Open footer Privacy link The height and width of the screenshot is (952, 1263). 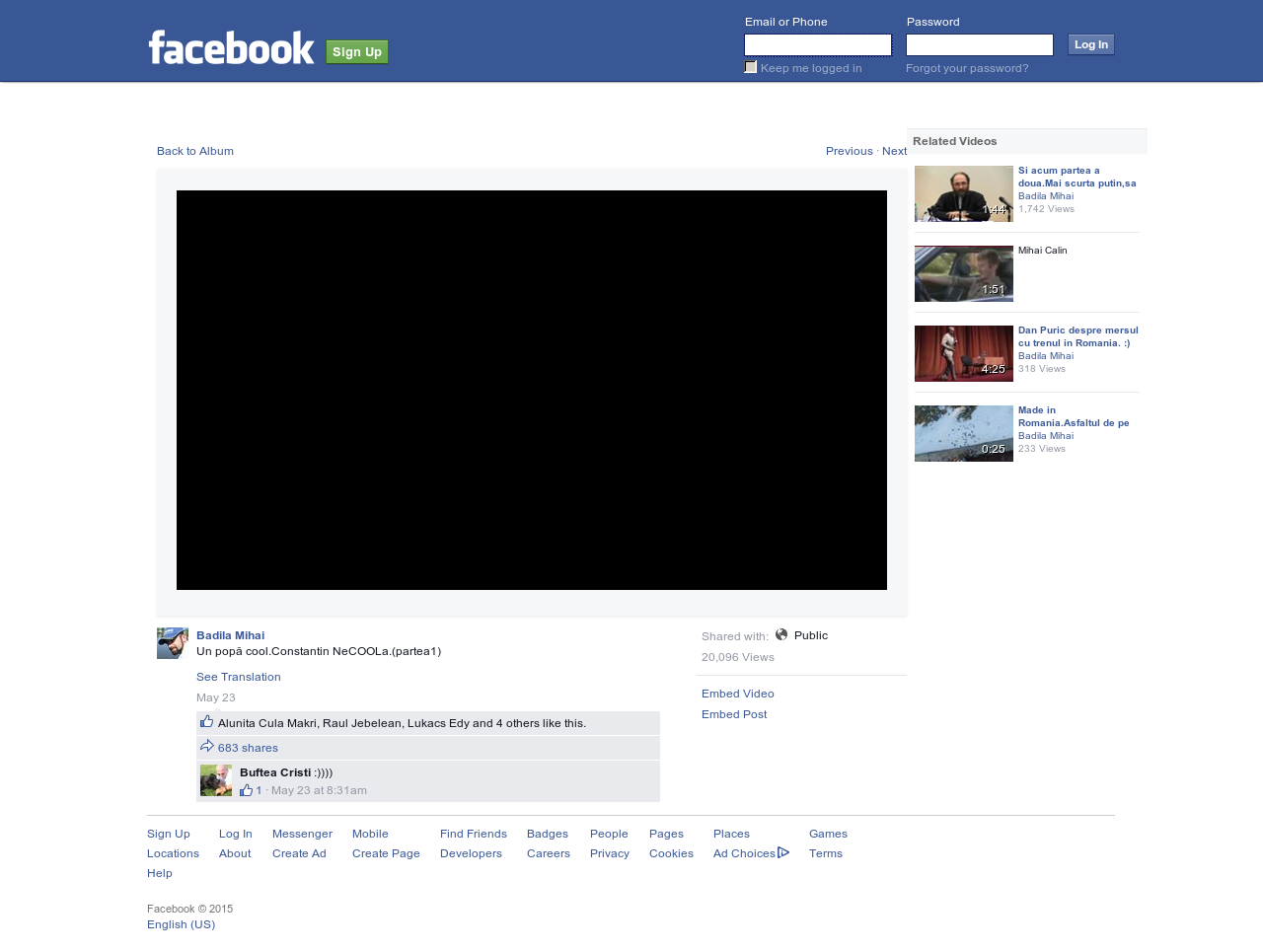[610, 853]
